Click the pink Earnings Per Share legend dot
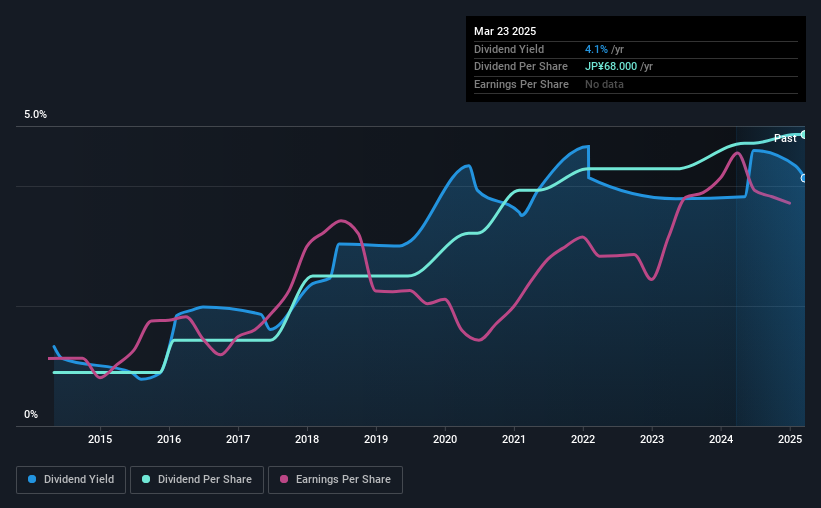 [x=284, y=479]
